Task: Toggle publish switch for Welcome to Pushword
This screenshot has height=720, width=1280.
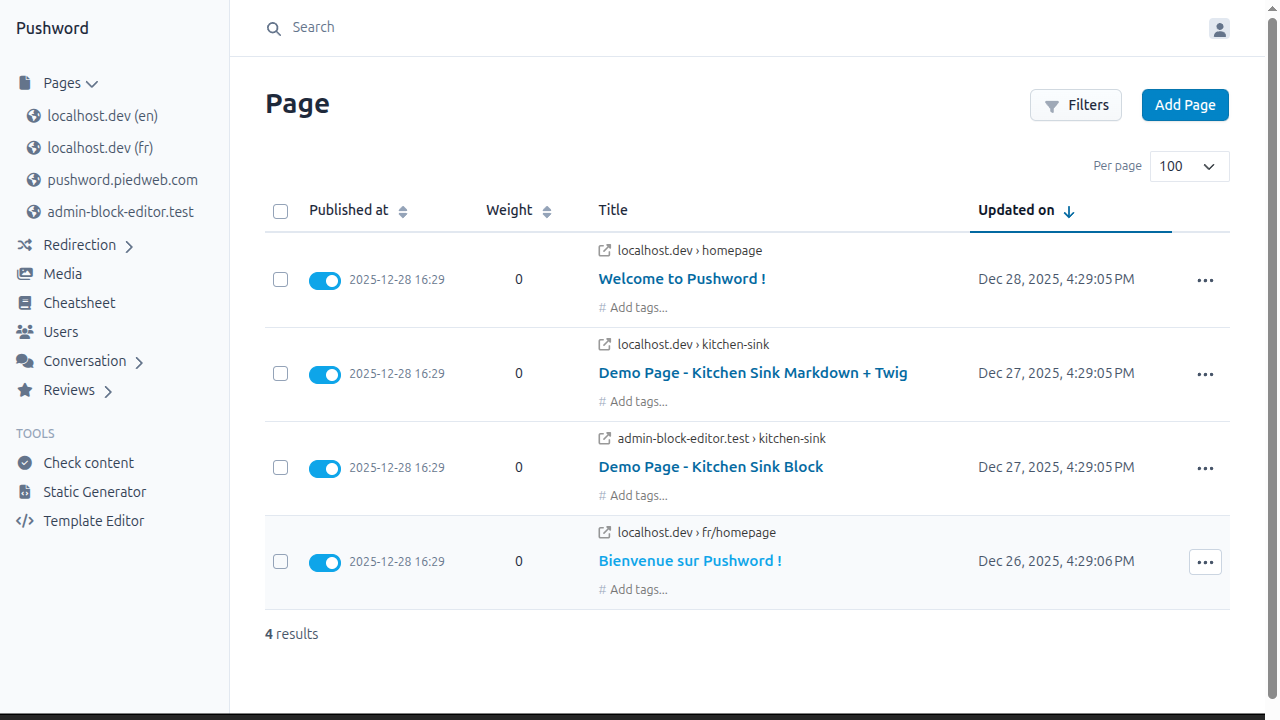Action: pos(325,280)
